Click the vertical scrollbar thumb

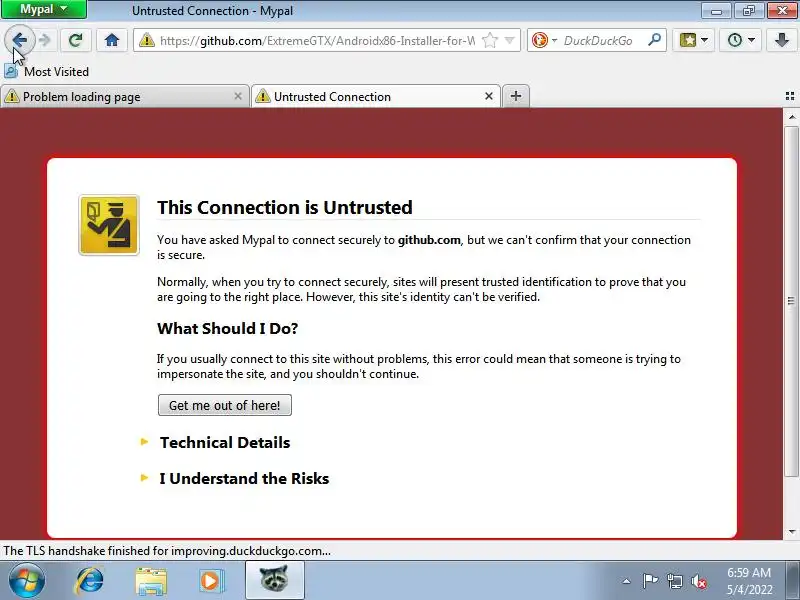point(791,301)
